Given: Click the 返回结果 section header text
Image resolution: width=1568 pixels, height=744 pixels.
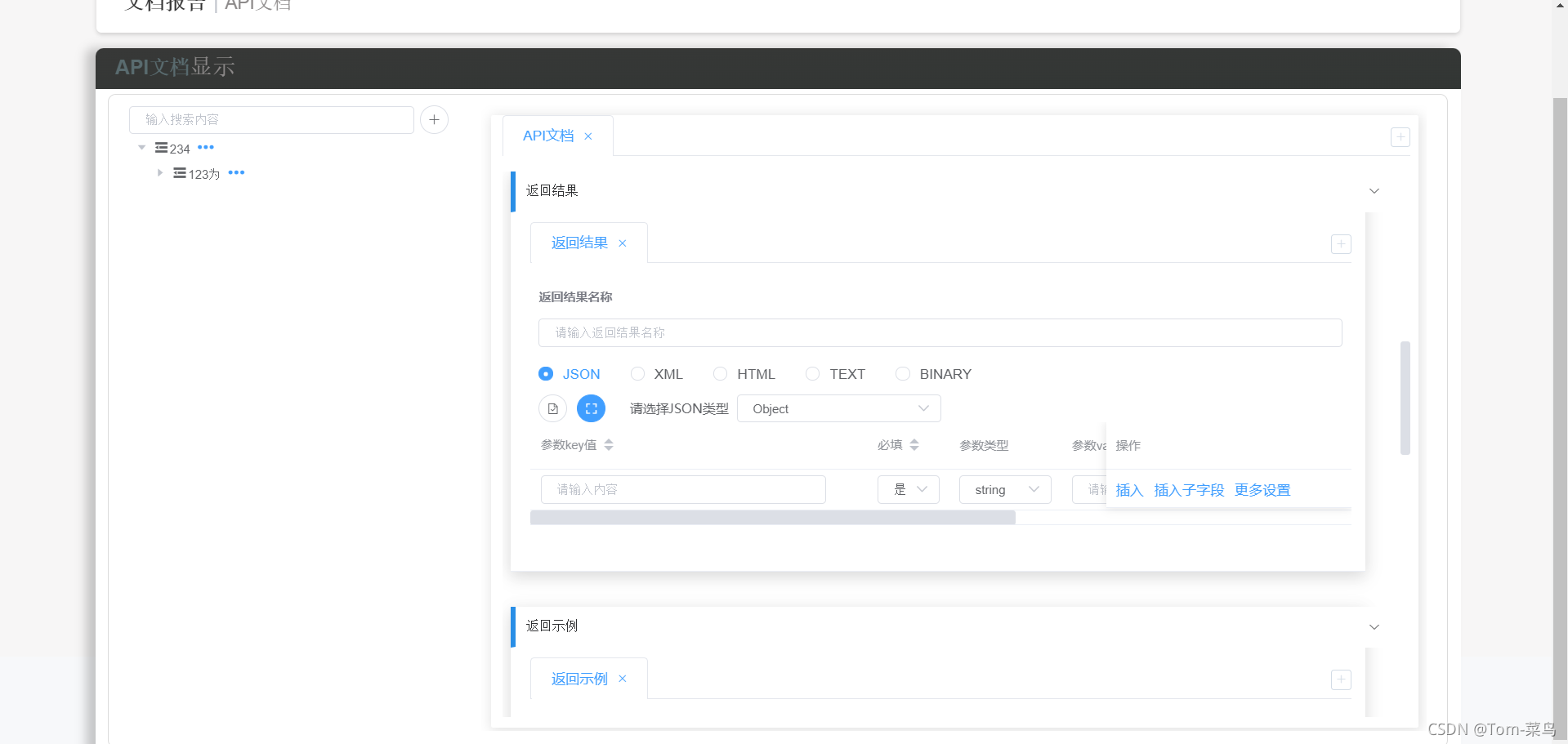Looking at the screenshot, I should point(552,190).
